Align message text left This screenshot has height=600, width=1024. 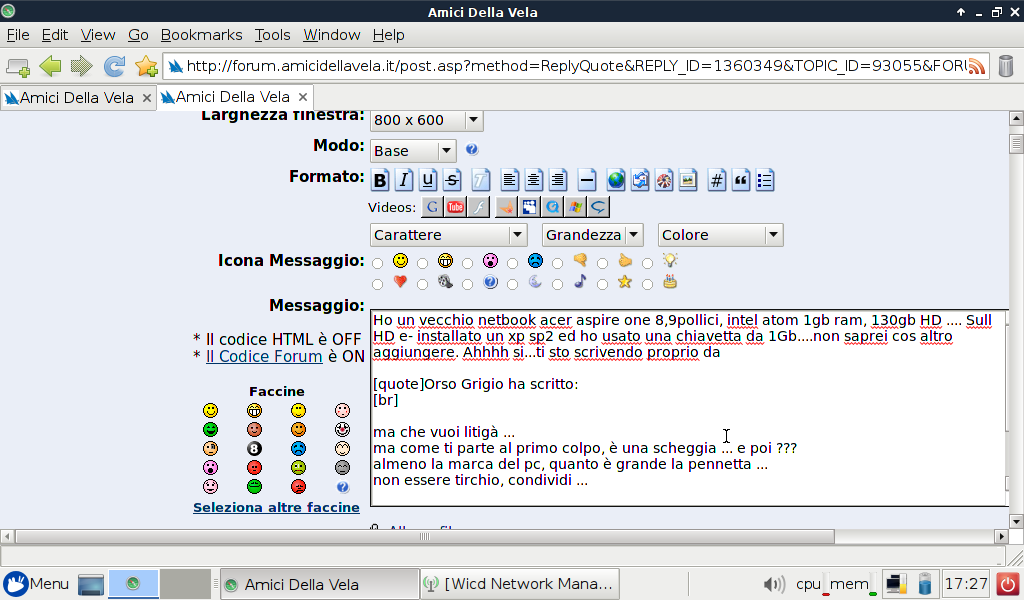click(x=509, y=180)
